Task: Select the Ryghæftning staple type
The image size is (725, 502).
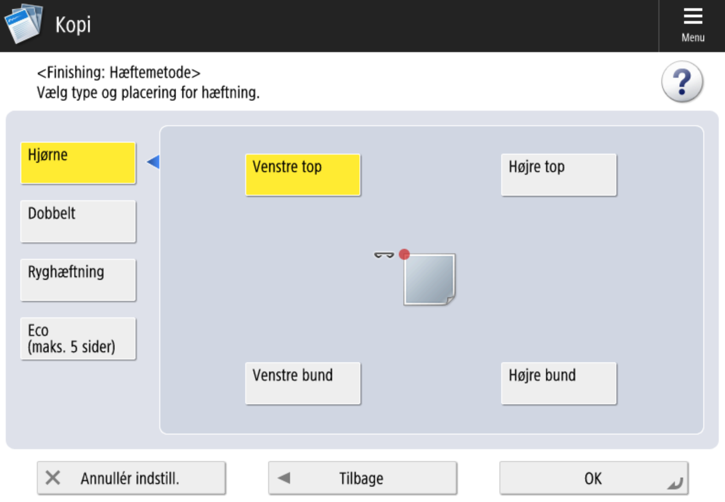Action: tap(78, 280)
